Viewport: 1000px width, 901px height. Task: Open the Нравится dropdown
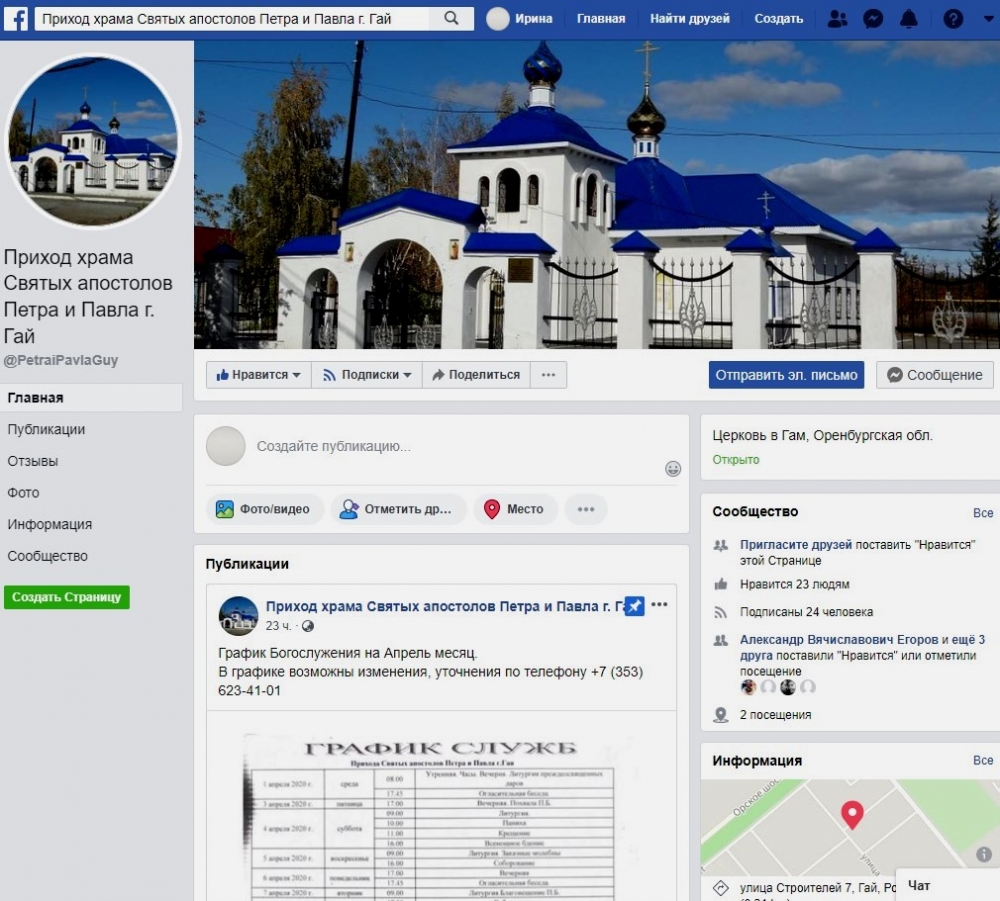(x=258, y=375)
